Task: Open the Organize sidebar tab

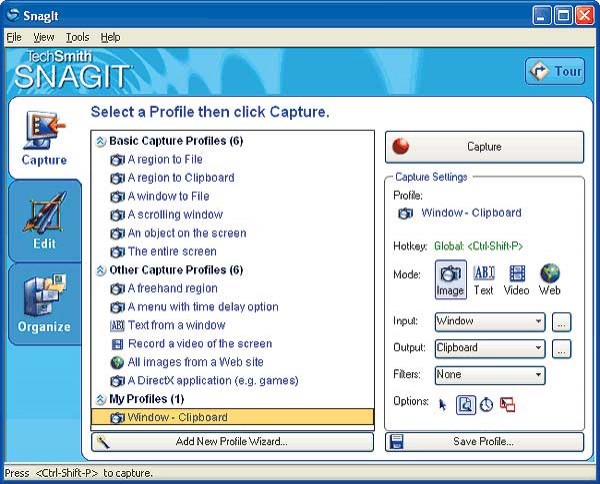Action: 44,304
